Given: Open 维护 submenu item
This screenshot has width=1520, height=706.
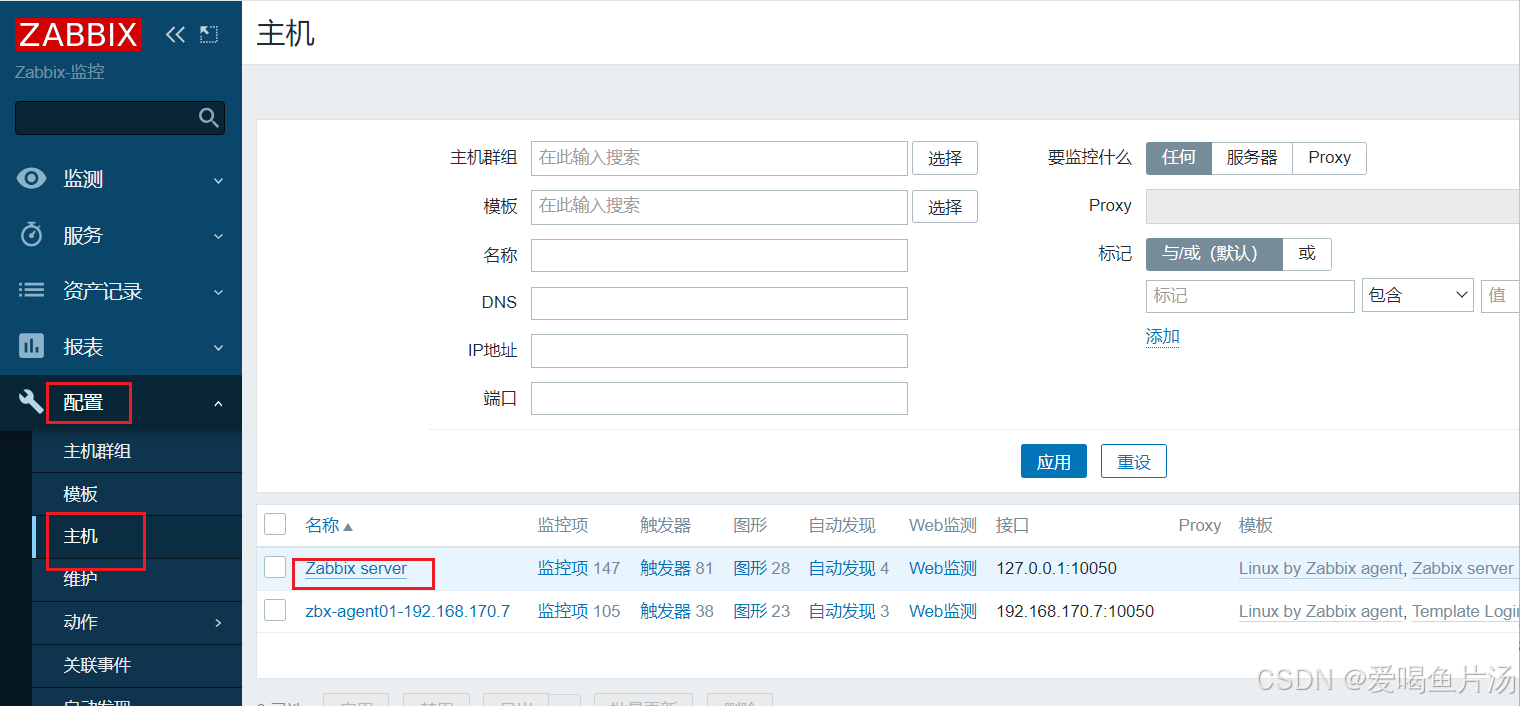Looking at the screenshot, I should (x=81, y=579).
